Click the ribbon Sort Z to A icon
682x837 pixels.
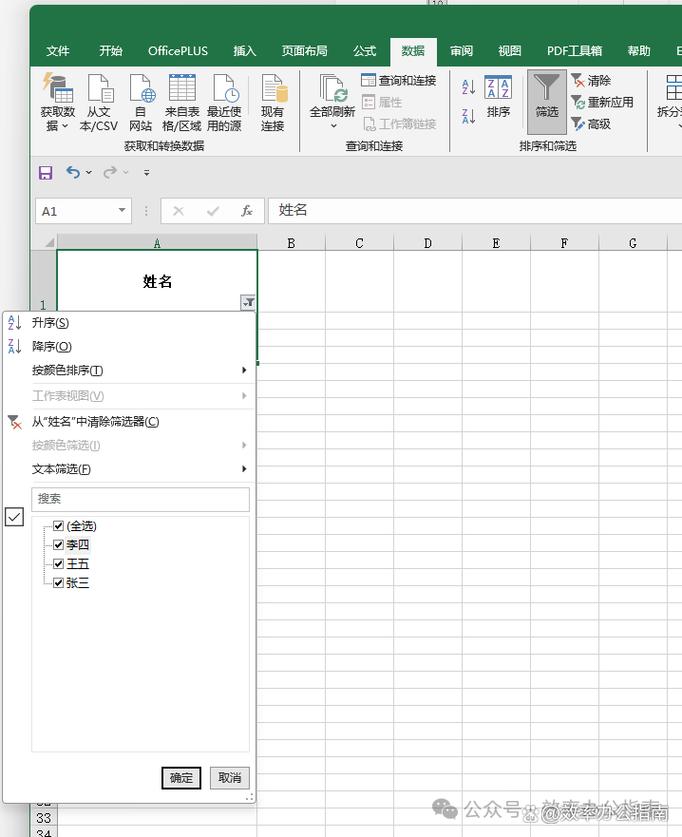tap(468, 116)
